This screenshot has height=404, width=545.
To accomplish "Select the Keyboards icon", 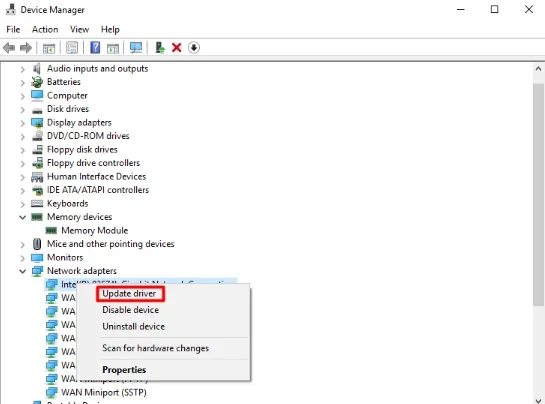I will [37, 204].
